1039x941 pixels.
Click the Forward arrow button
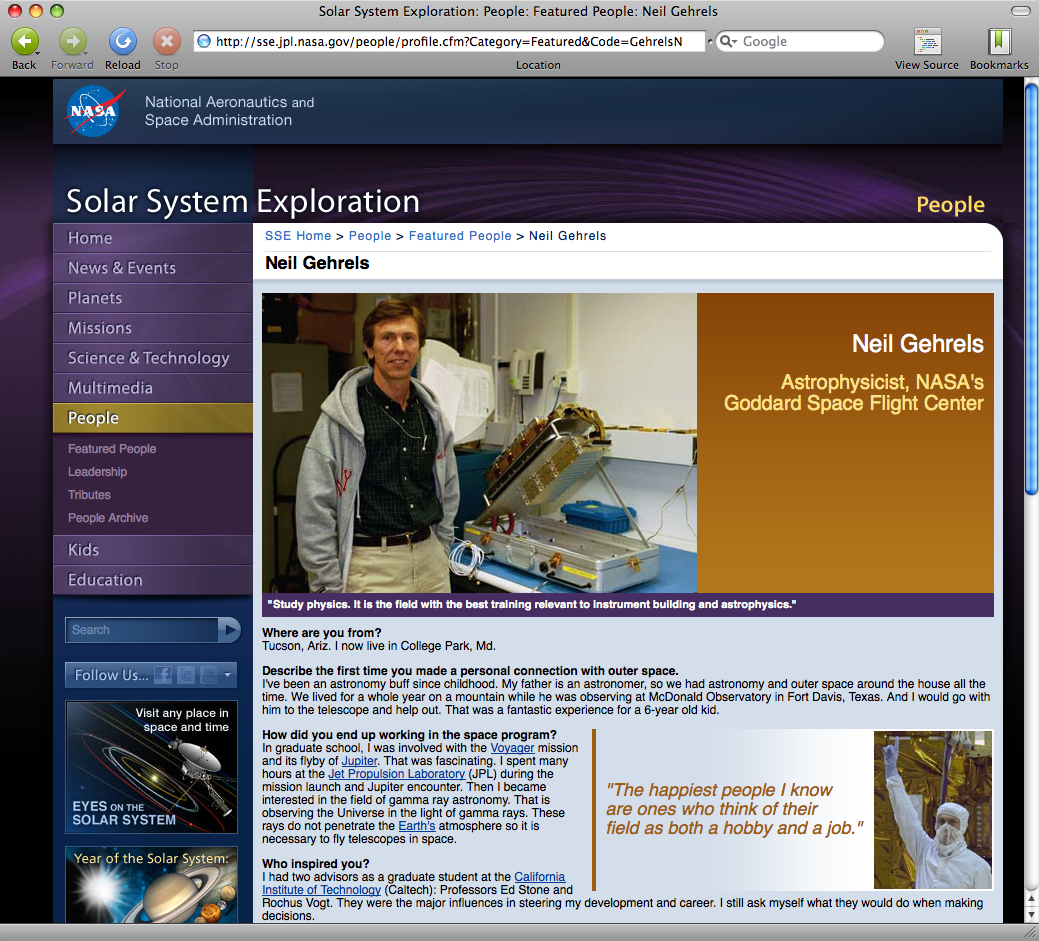click(x=73, y=42)
